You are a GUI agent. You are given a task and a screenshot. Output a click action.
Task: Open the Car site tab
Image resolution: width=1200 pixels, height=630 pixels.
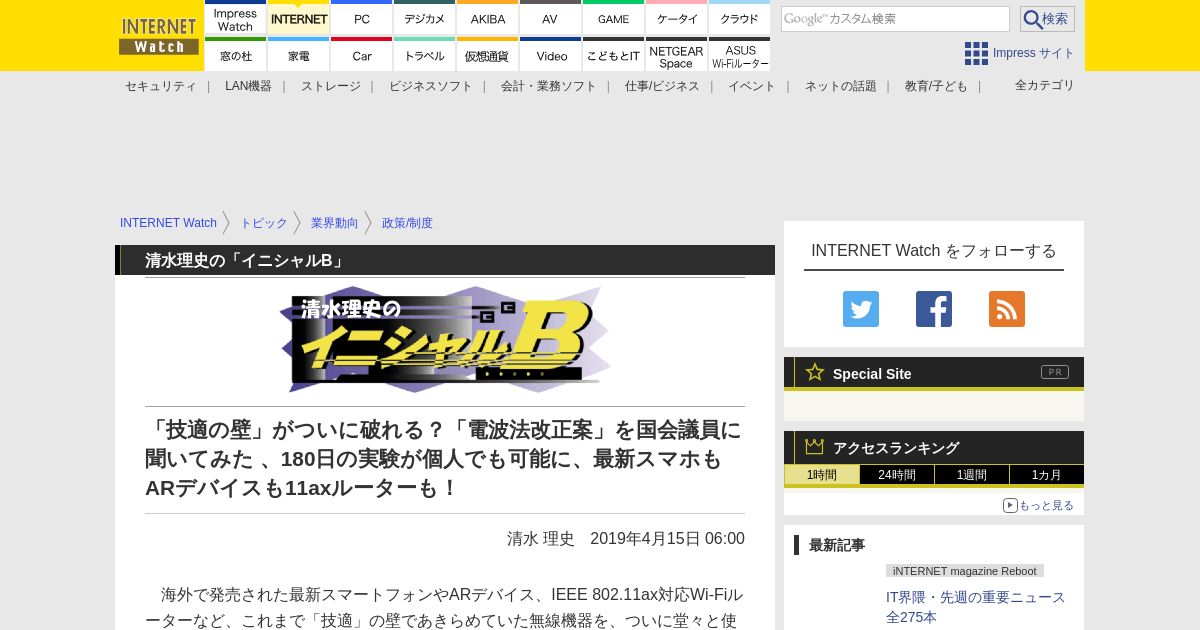362,55
